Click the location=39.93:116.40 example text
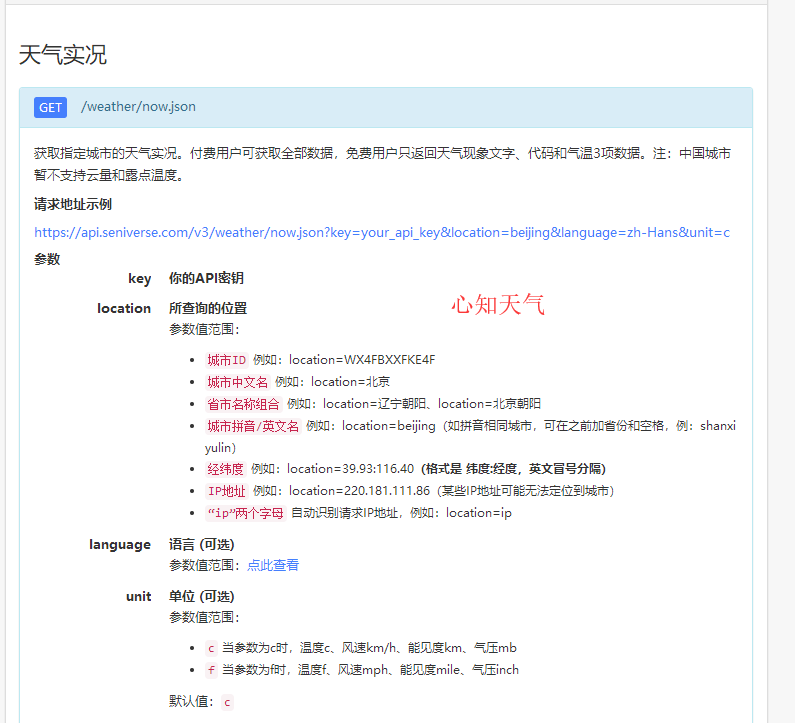The height and width of the screenshot is (723, 795). coord(350,468)
